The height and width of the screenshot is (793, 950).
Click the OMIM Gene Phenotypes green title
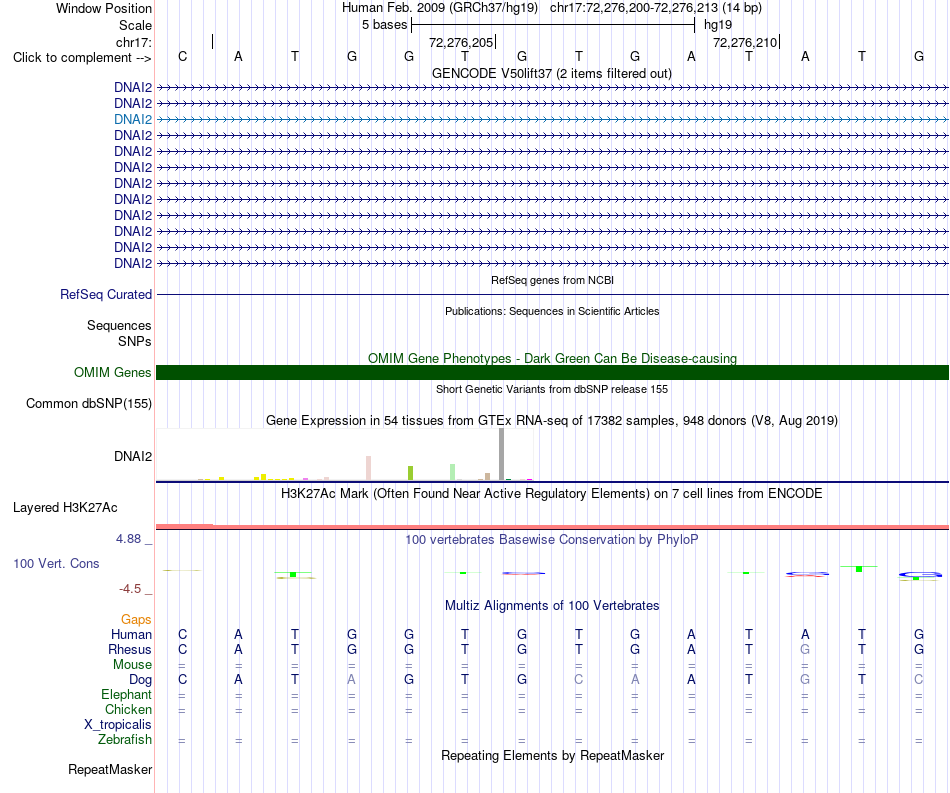(552, 358)
